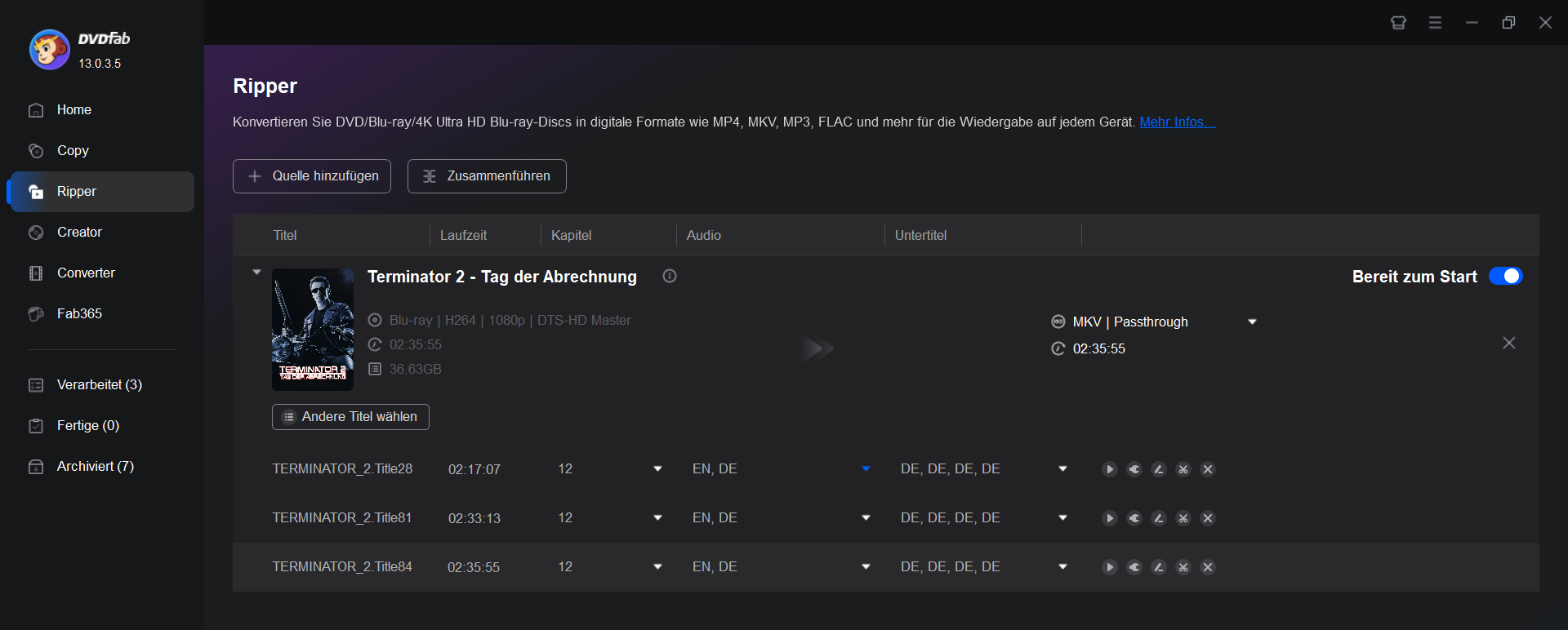Click the edit pencil icon for Title84
The height and width of the screenshot is (630, 1568).
click(1159, 567)
